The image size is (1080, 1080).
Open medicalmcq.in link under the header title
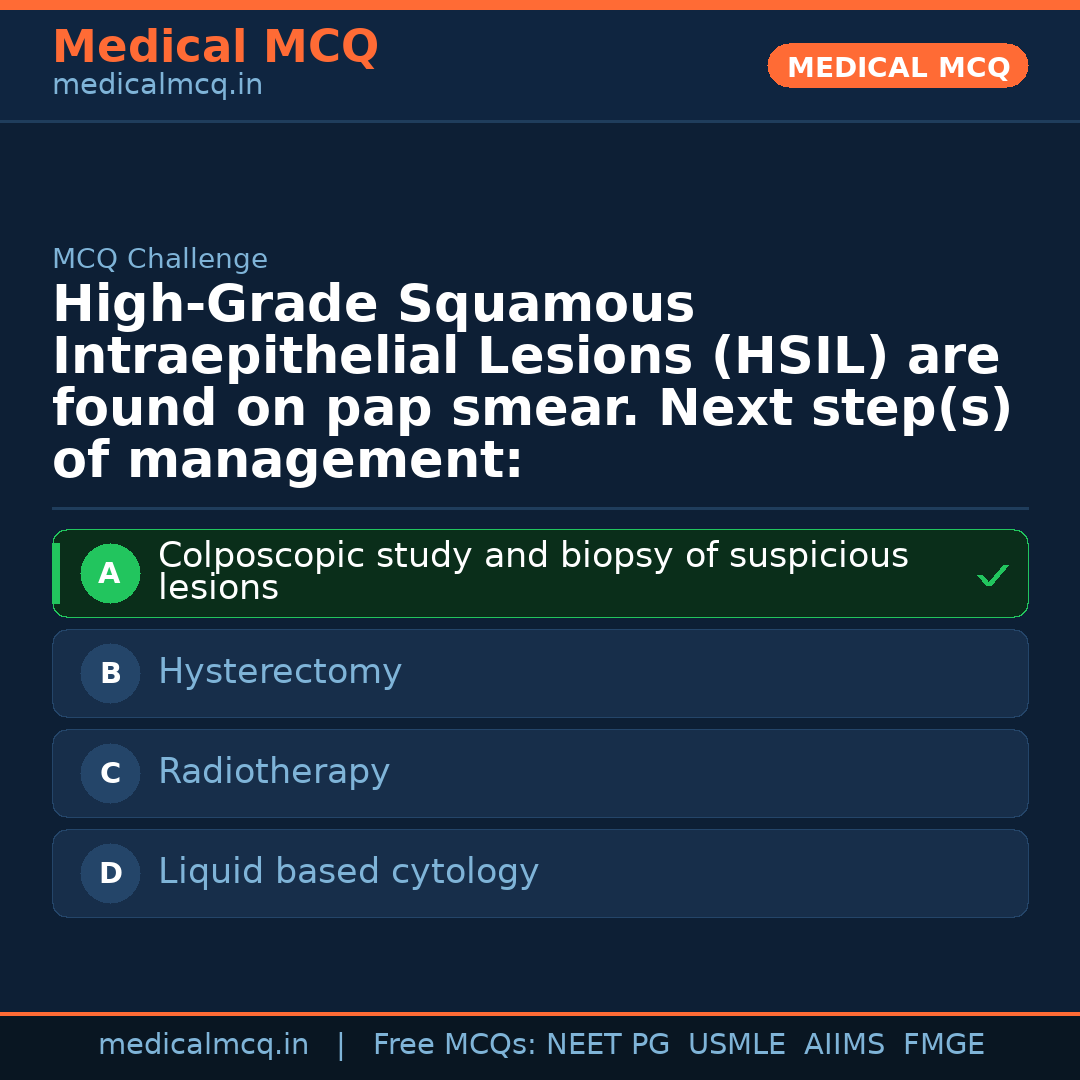tap(157, 86)
